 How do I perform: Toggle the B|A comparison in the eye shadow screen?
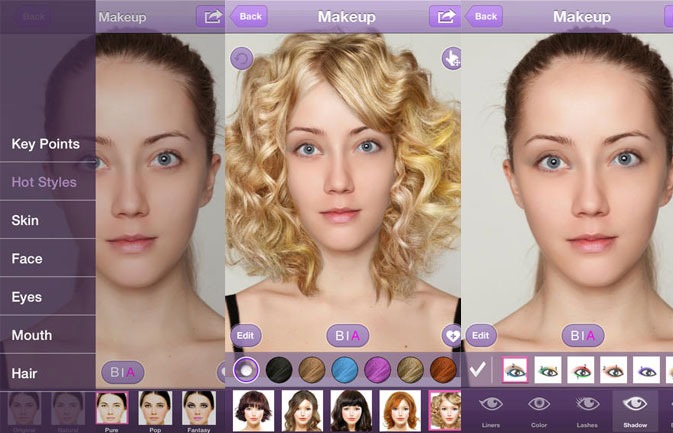tap(583, 336)
